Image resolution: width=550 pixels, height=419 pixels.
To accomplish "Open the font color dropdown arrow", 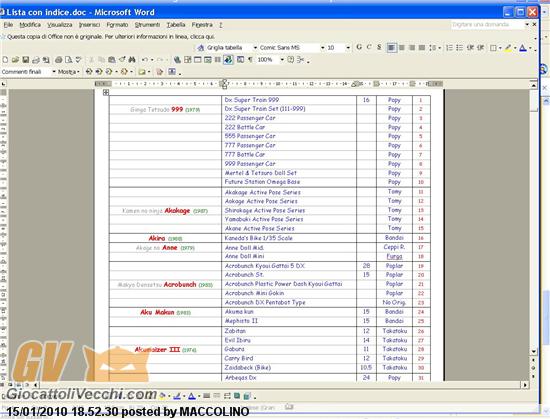I will click(x=530, y=48).
